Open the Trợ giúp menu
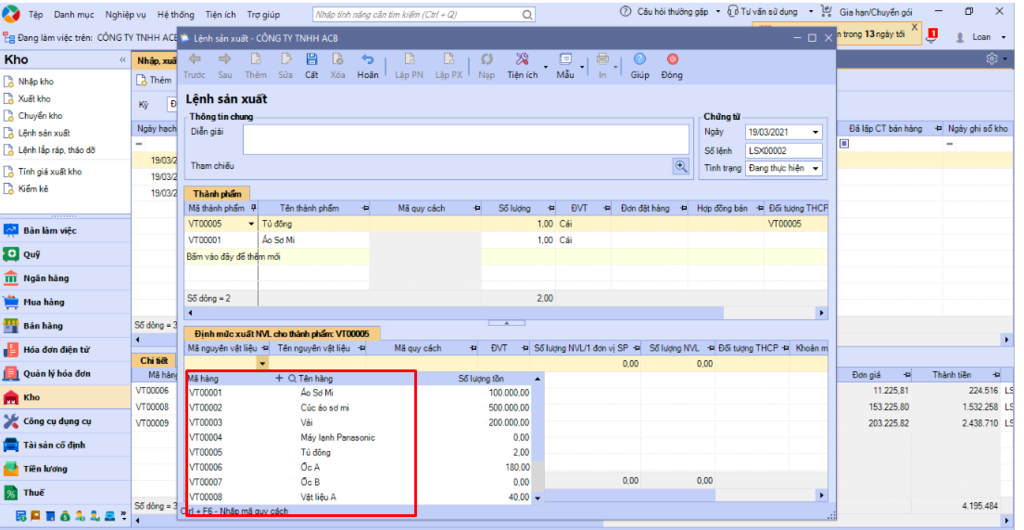 click(264, 13)
